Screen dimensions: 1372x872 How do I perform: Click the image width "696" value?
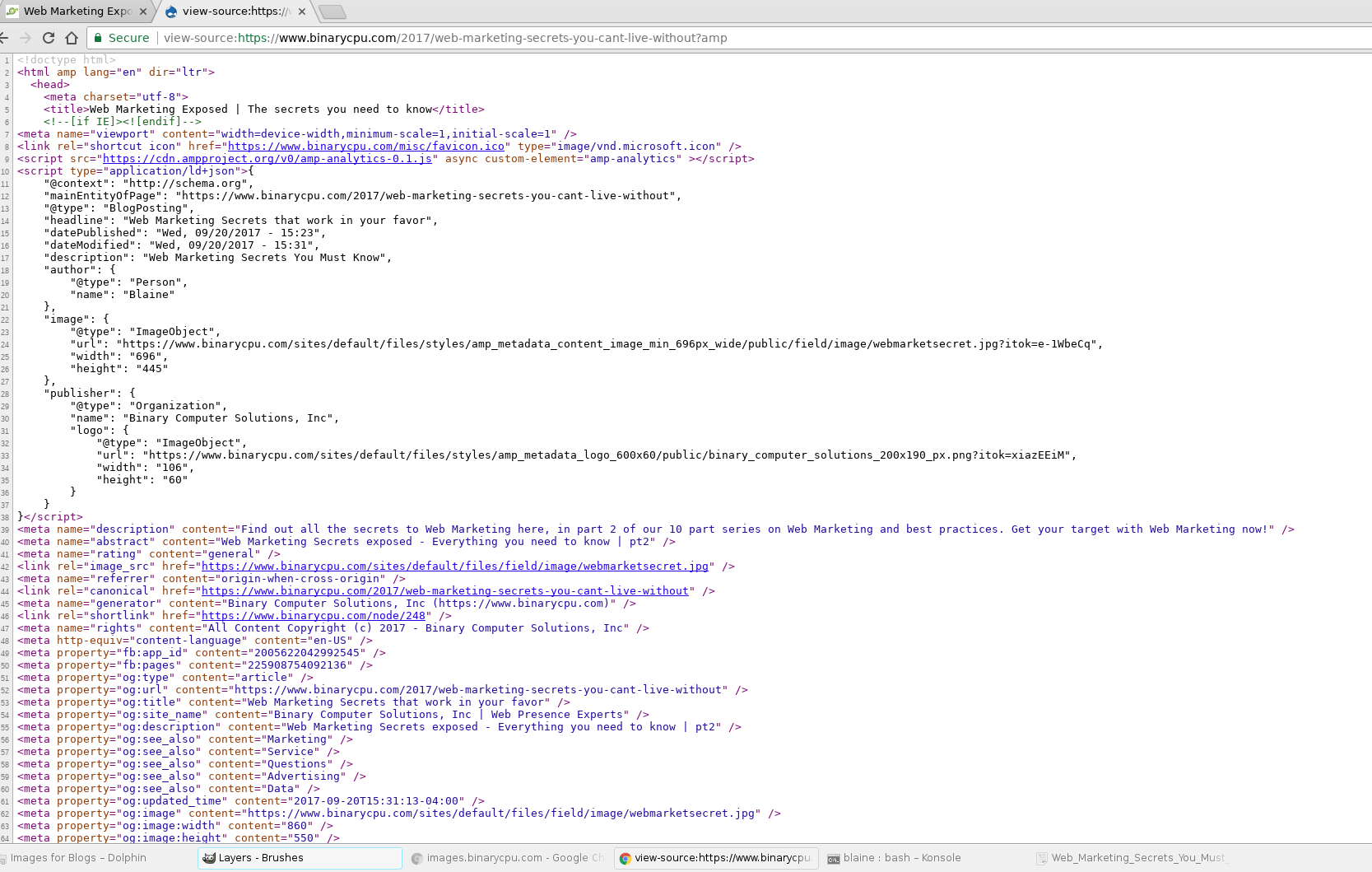(x=146, y=357)
